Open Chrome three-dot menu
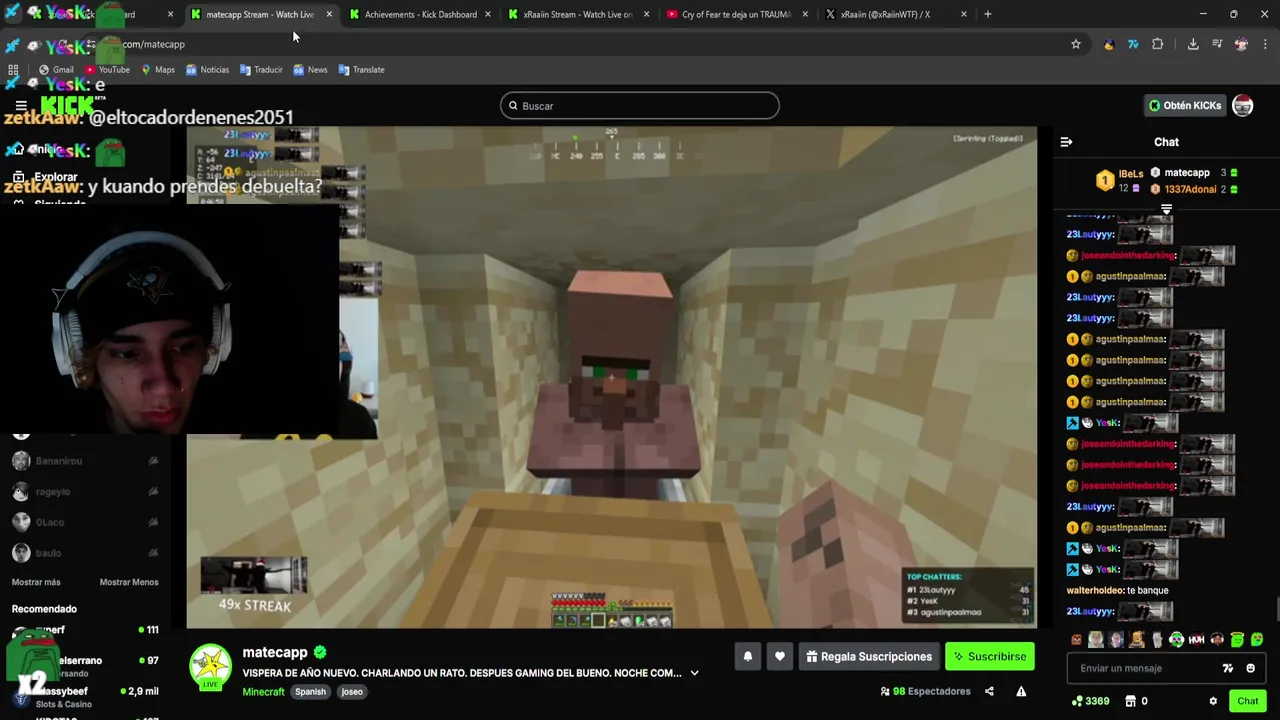This screenshot has height=720, width=1280. 1265,44
